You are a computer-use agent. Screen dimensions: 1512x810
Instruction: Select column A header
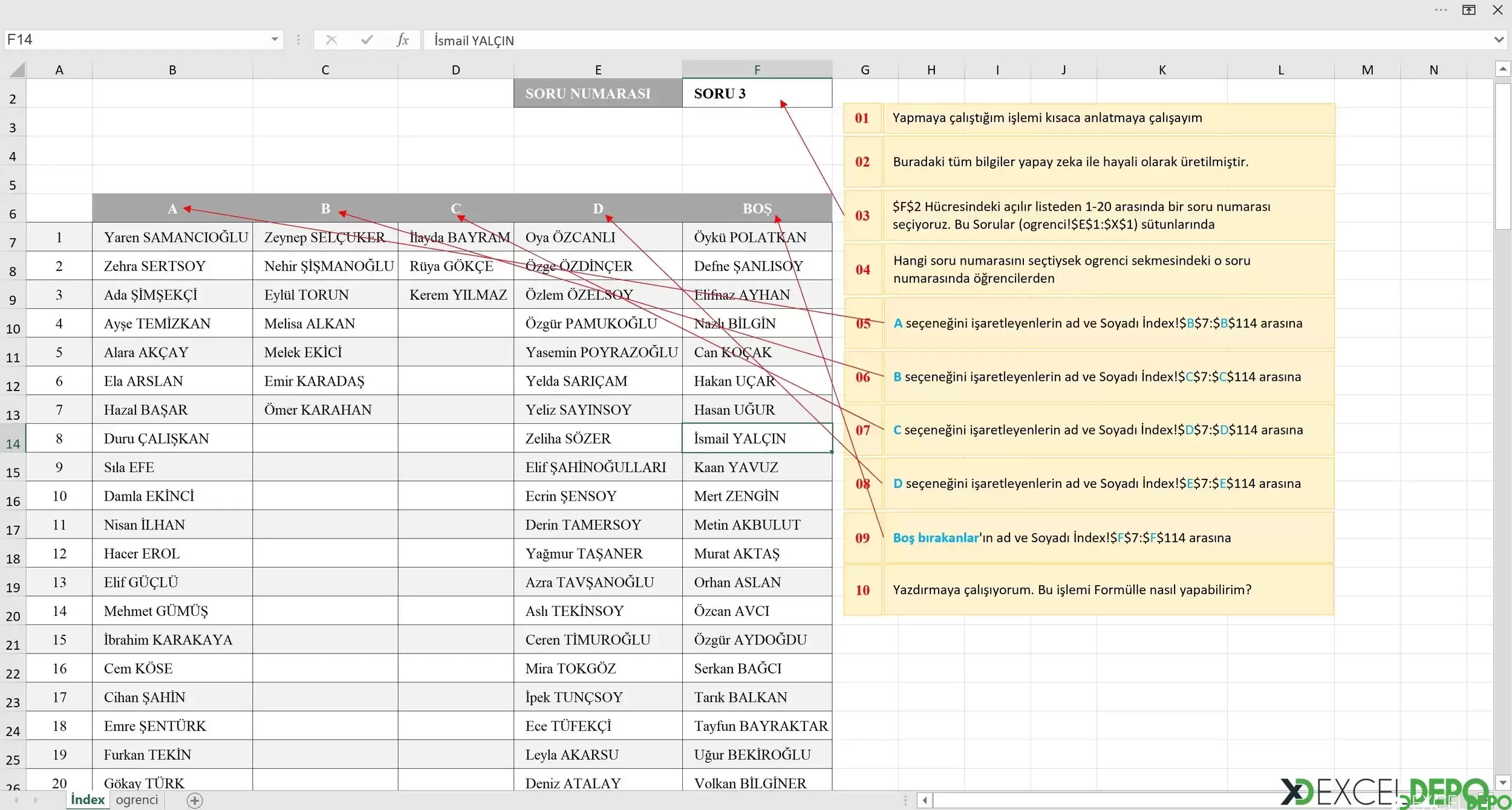(x=59, y=70)
